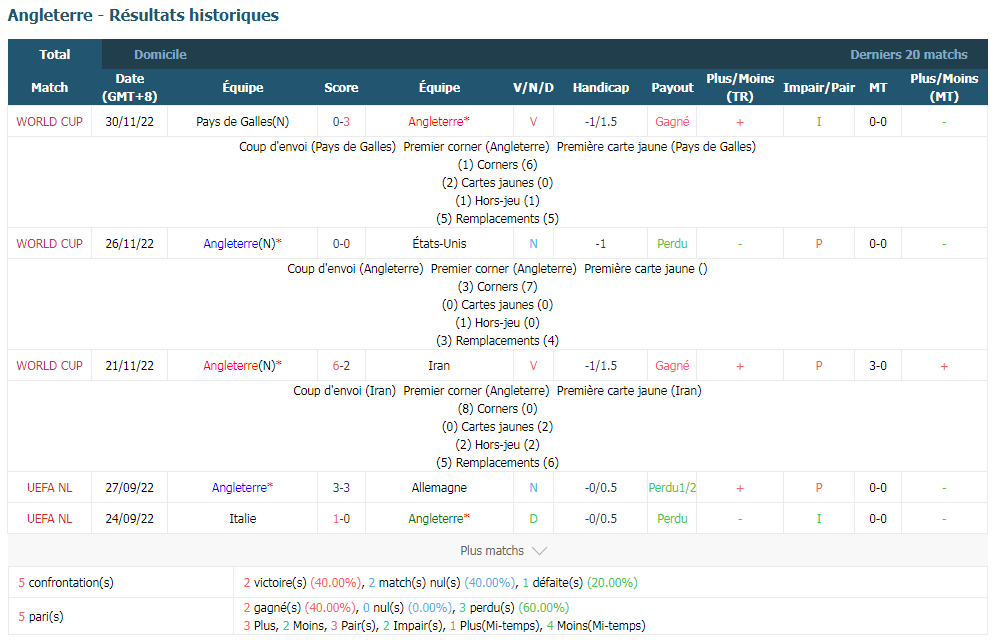Click Gagné payout in Iran row
The height and width of the screenshot is (640, 997).
coord(672,366)
